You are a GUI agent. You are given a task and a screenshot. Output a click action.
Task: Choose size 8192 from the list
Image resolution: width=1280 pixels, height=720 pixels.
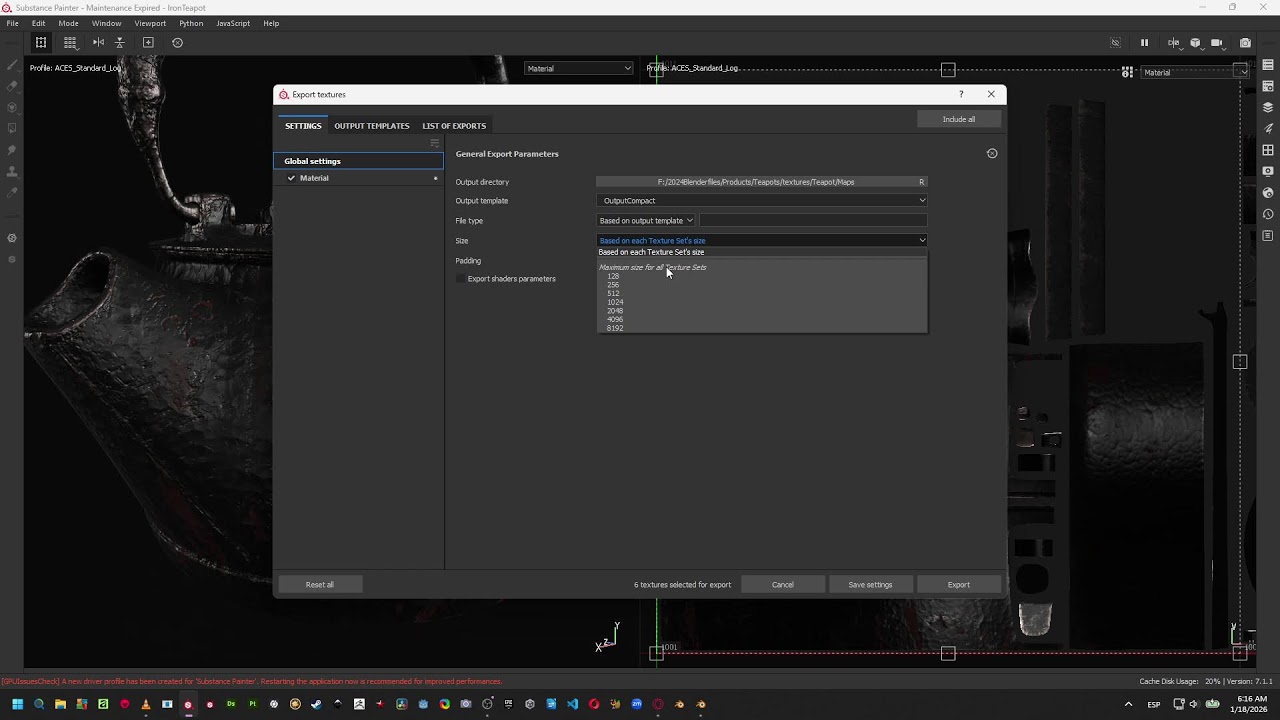click(x=615, y=328)
